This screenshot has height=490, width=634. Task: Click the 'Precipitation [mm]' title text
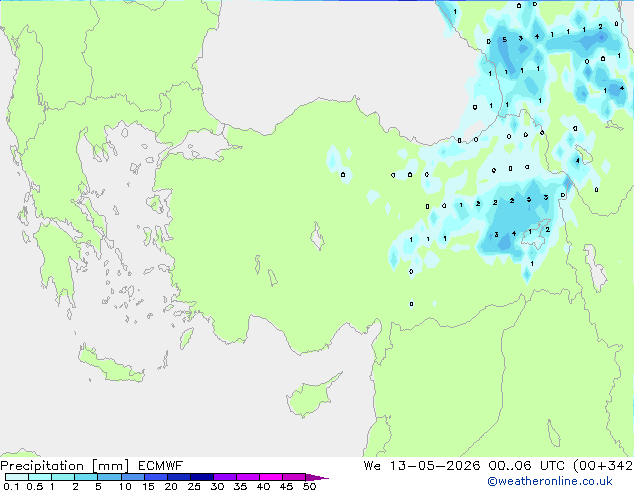coord(65,466)
